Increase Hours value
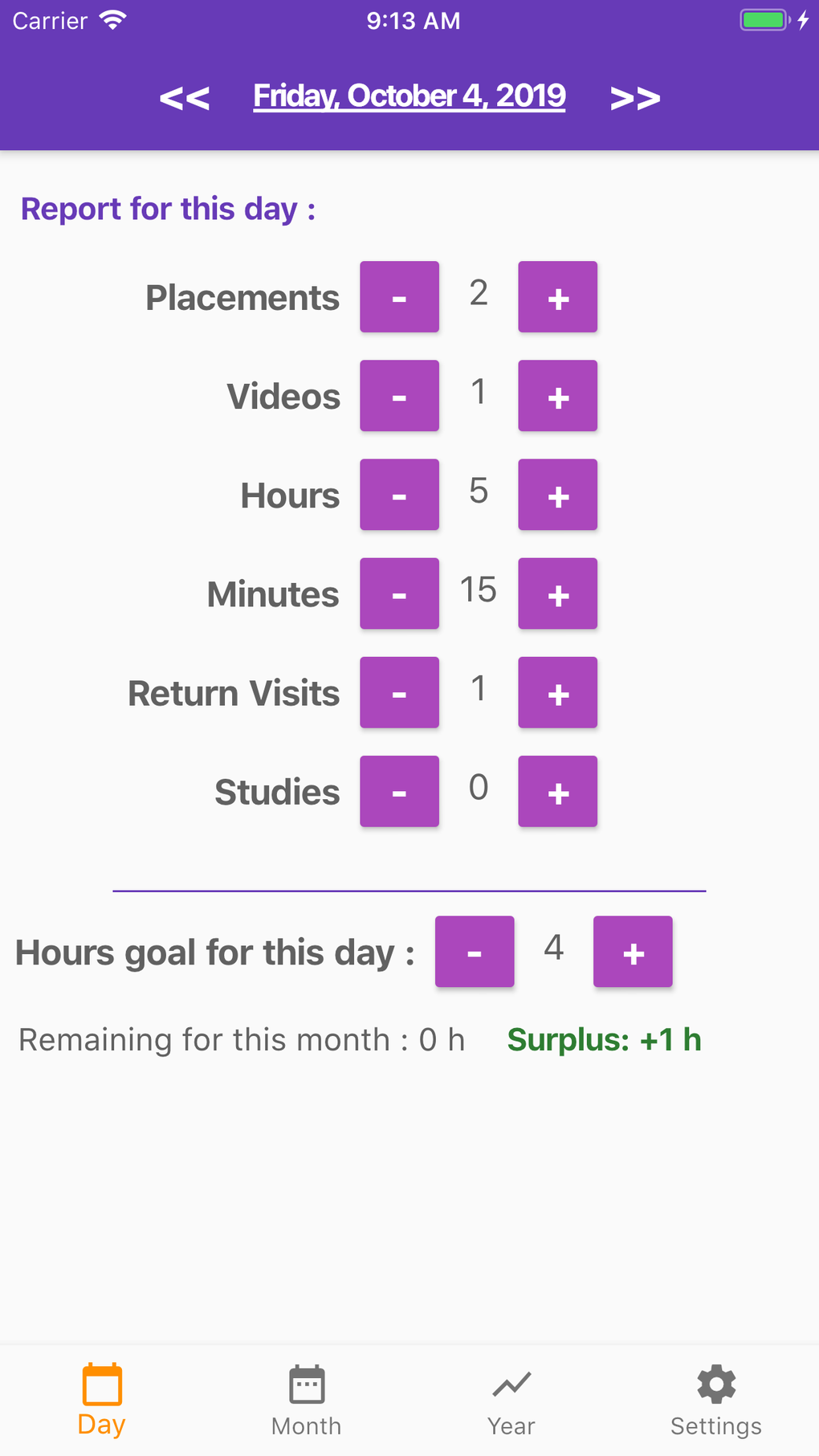 pyautogui.click(x=557, y=494)
